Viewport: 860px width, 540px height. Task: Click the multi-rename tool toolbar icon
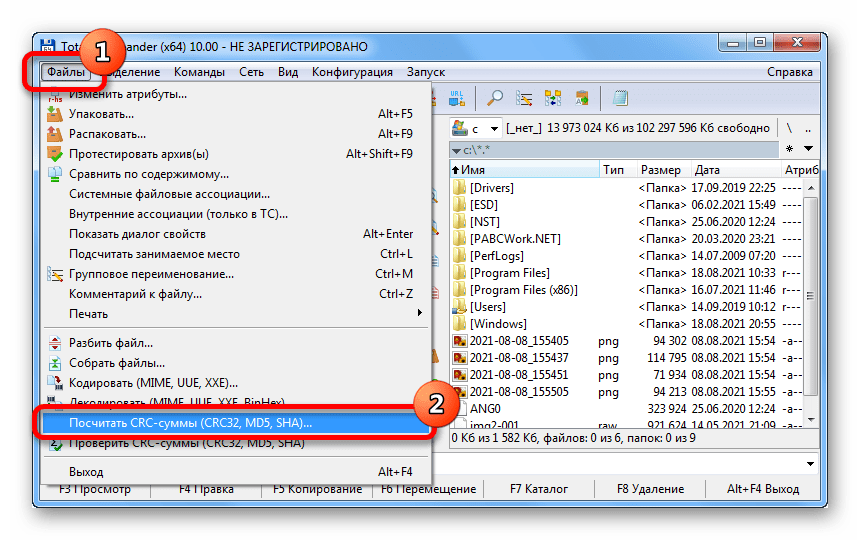pyautogui.click(x=524, y=98)
